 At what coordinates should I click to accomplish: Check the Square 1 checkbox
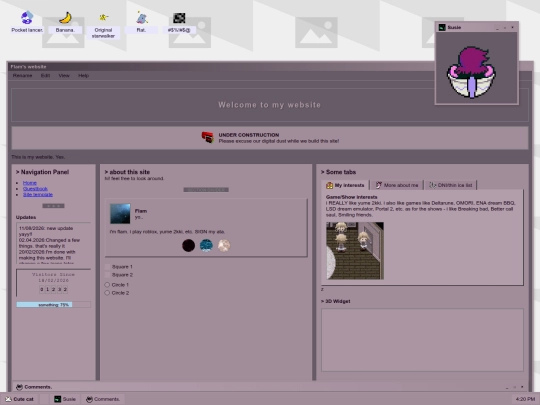pyautogui.click(x=107, y=267)
